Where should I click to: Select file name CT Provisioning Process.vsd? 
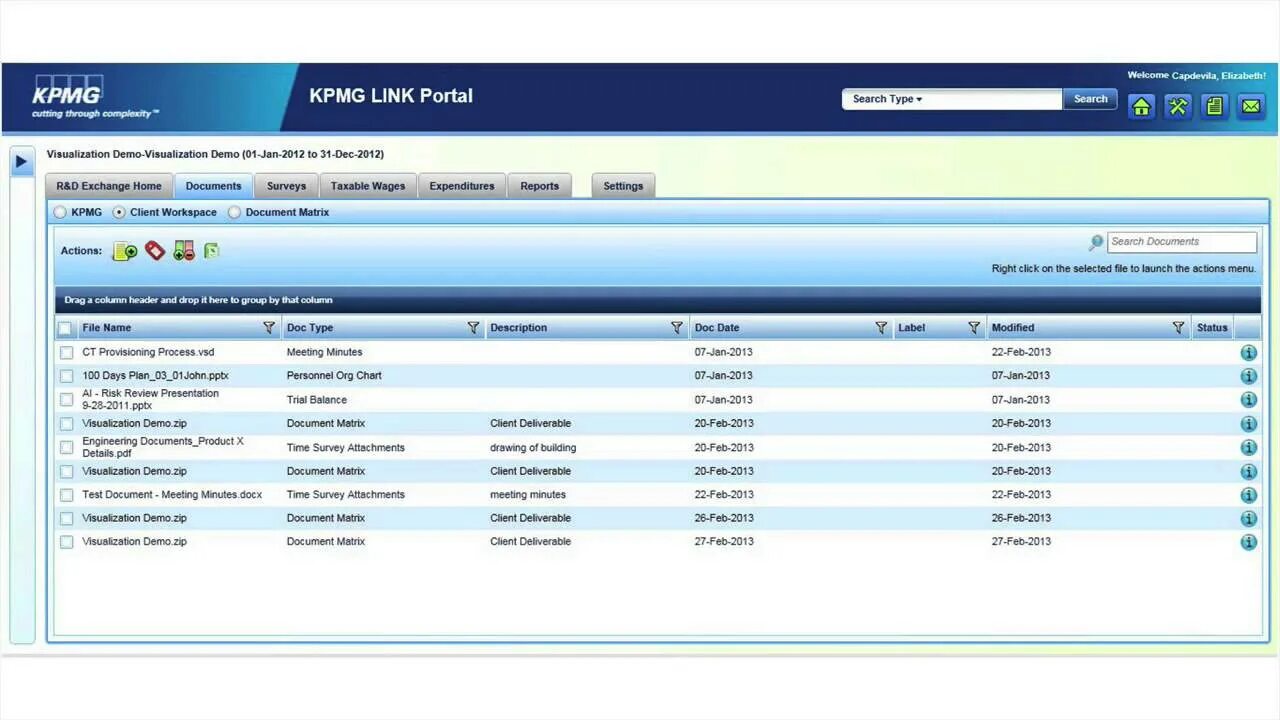(x=148, y=353)
